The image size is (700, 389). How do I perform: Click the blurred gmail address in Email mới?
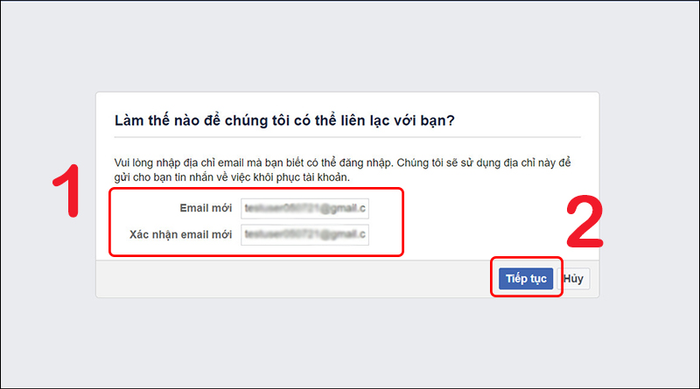(305, 208)
